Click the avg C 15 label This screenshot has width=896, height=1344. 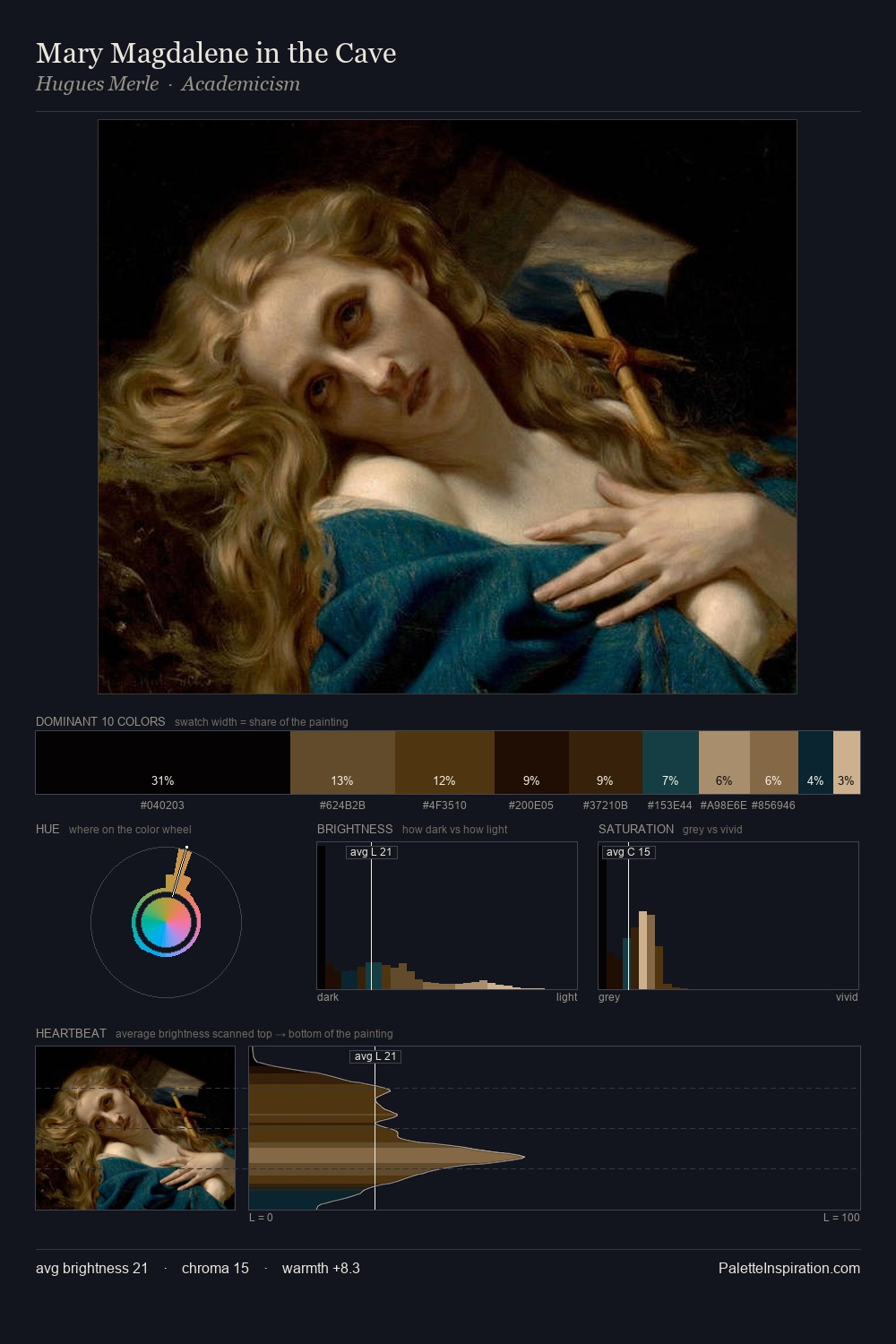tap(628, 852)
